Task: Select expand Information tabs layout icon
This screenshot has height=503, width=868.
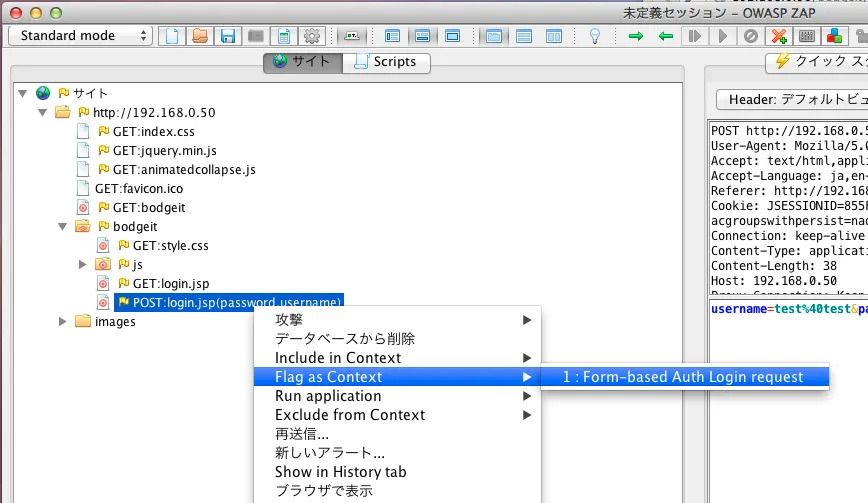Action: 422,36
